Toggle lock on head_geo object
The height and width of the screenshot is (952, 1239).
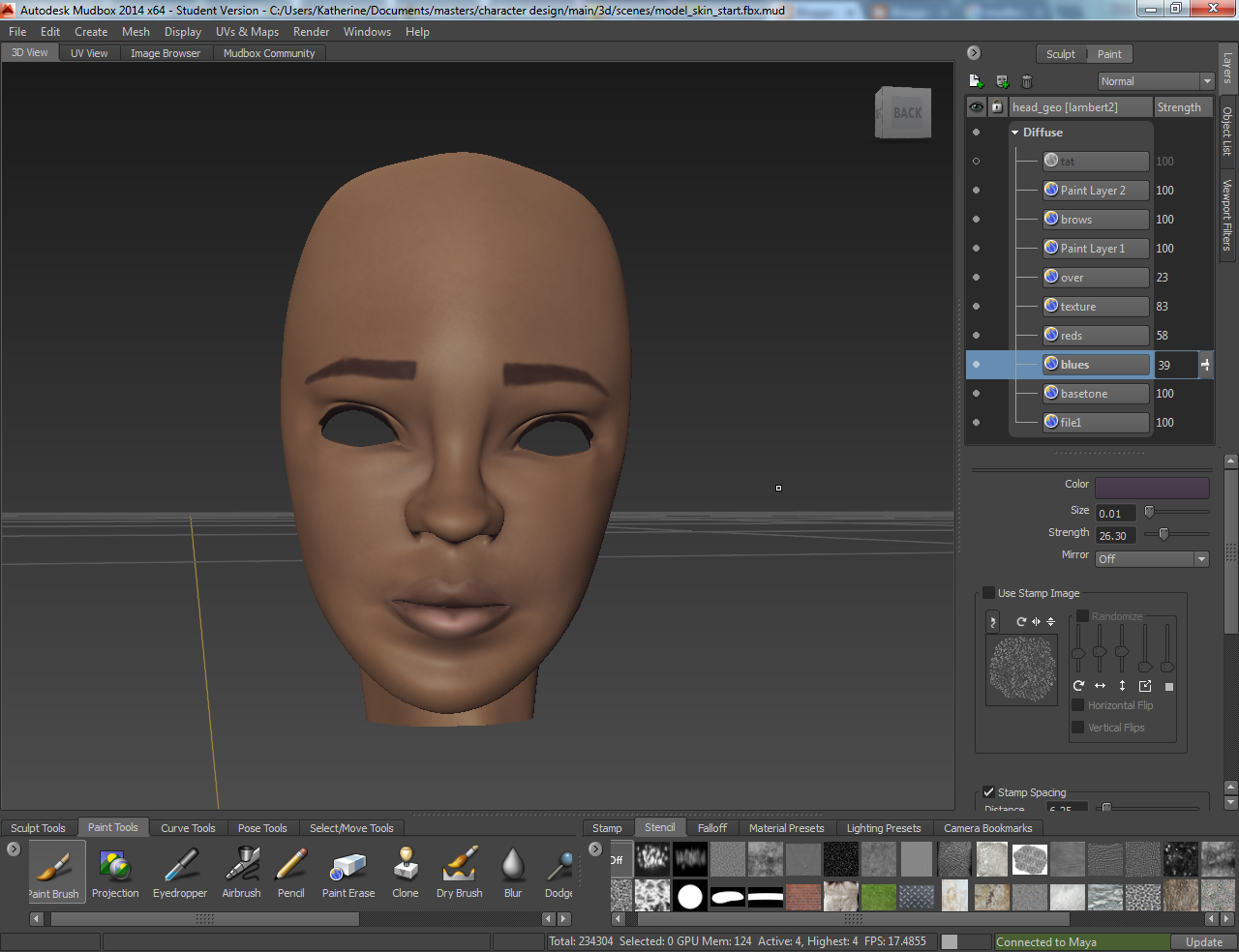click(x=997, y=107)
